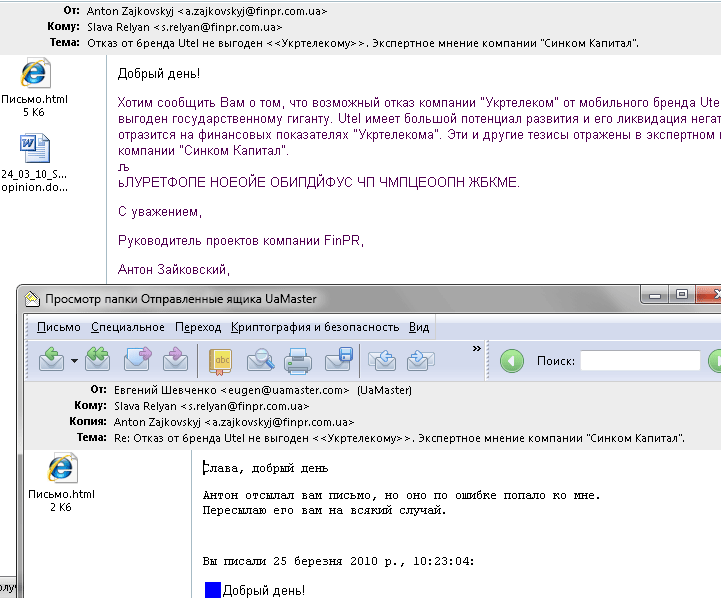Click the line 'Пересылаю его вам на всякий случай.'
The image size is (721, 598).
point(325,510)
